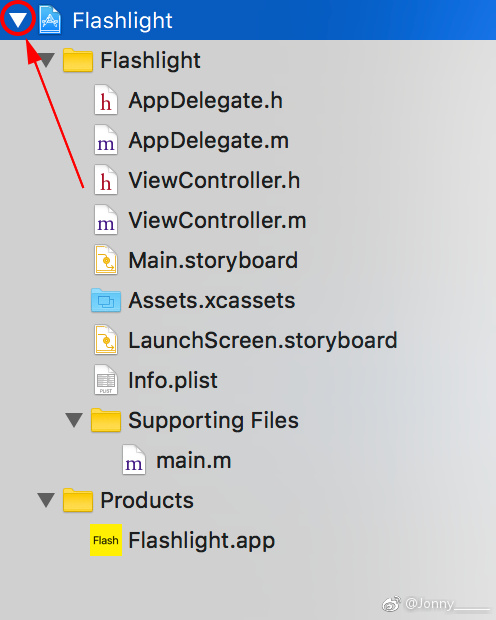Collapse the Supporting Files group triangle
Viewport: 496px width, 620px height.
pos(74,420)
